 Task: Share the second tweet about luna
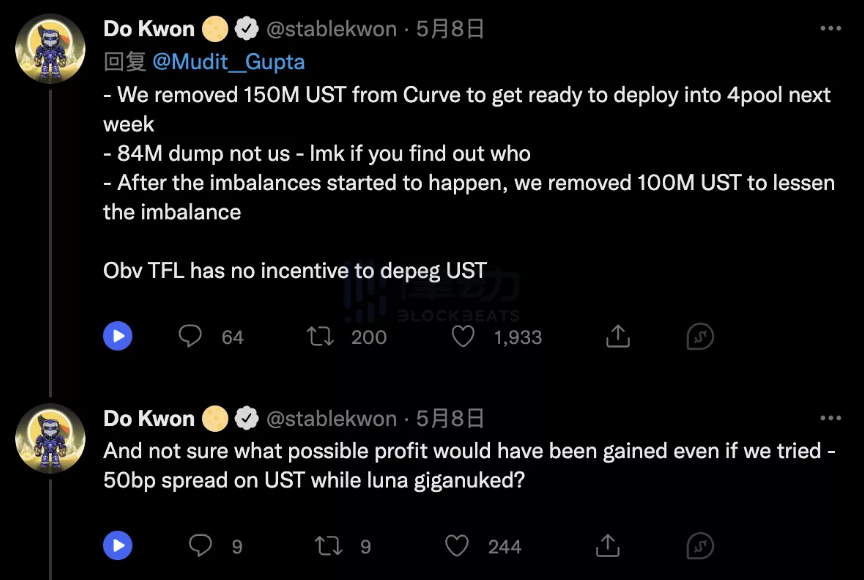(x=608, y=545)
